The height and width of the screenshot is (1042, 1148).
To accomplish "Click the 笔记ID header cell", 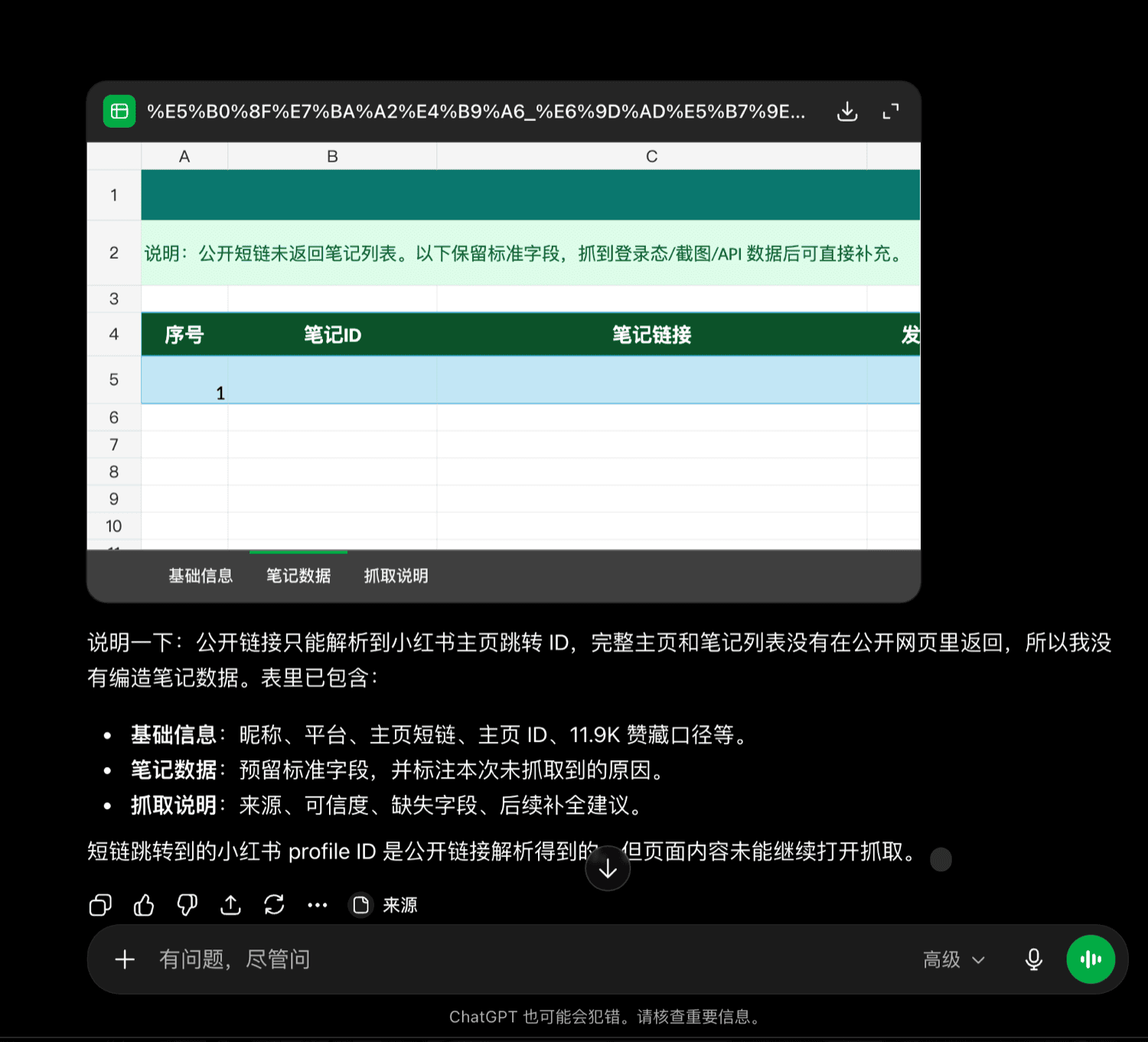I will [x=332, y=335].
